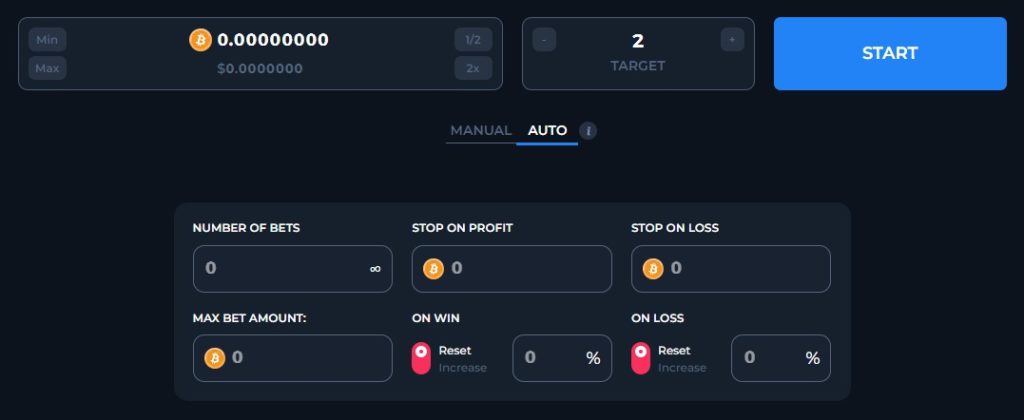
Task: Set the bet to Min
Action: [47, 40]
